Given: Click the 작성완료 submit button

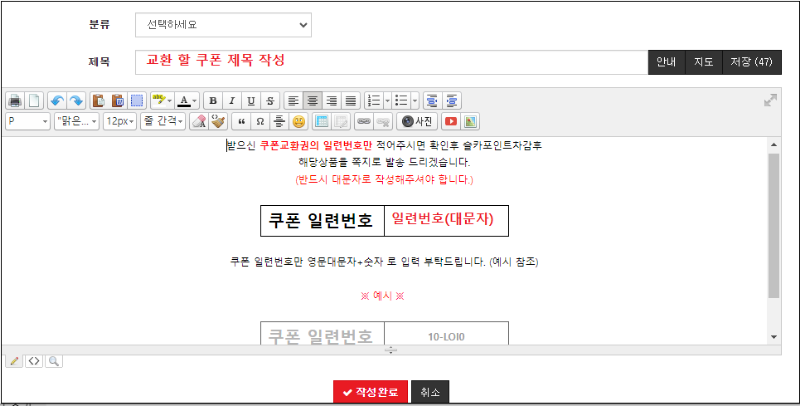Looking at the screenshot, I should click(371, 393).
